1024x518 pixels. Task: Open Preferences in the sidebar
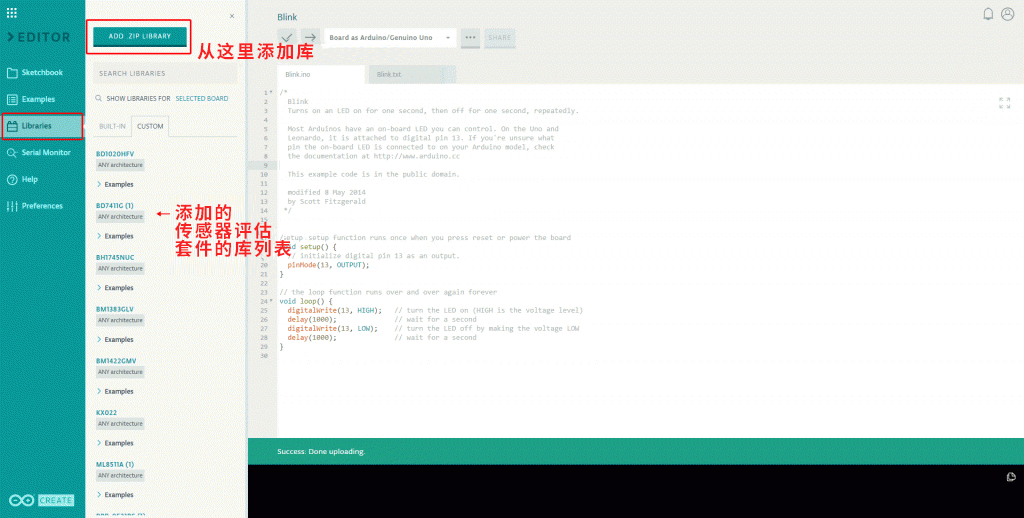click(x=42, y=206)
